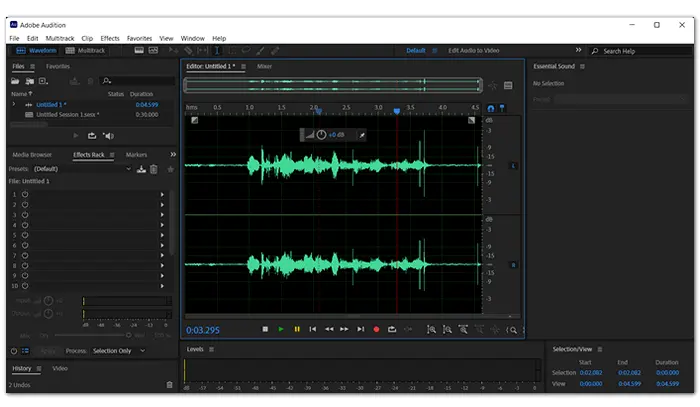This screenshot has height=407, width=700.
Task: Select the Default workspace
Action: point(416,50)
